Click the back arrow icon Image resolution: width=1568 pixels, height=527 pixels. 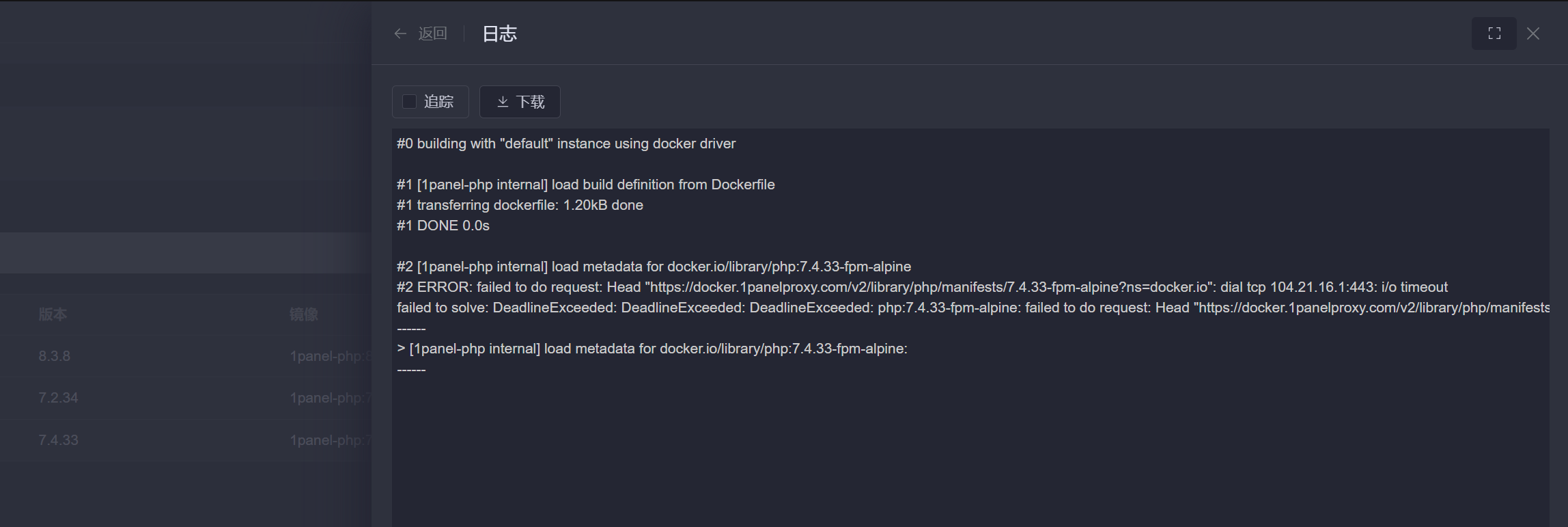(400, 33)
